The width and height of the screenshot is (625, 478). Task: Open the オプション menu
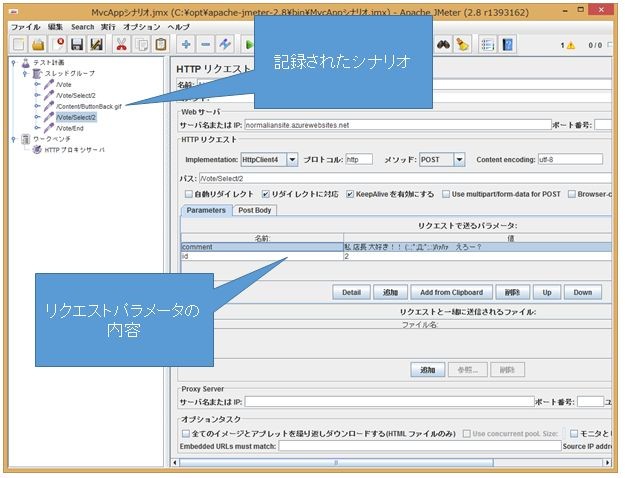pos(142,27)
